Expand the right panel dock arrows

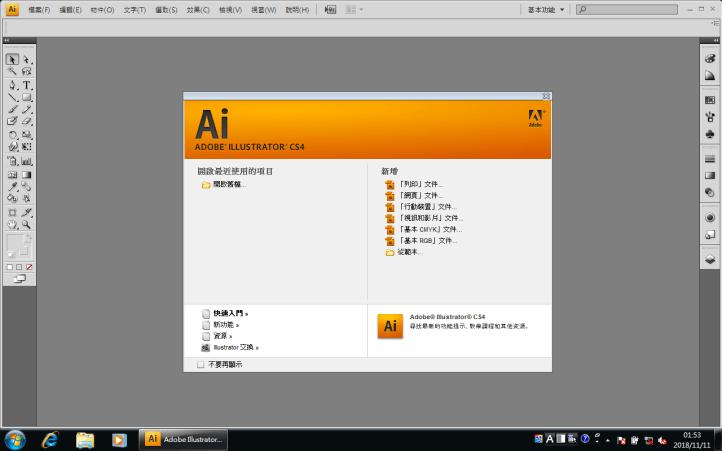click(710, 43)
